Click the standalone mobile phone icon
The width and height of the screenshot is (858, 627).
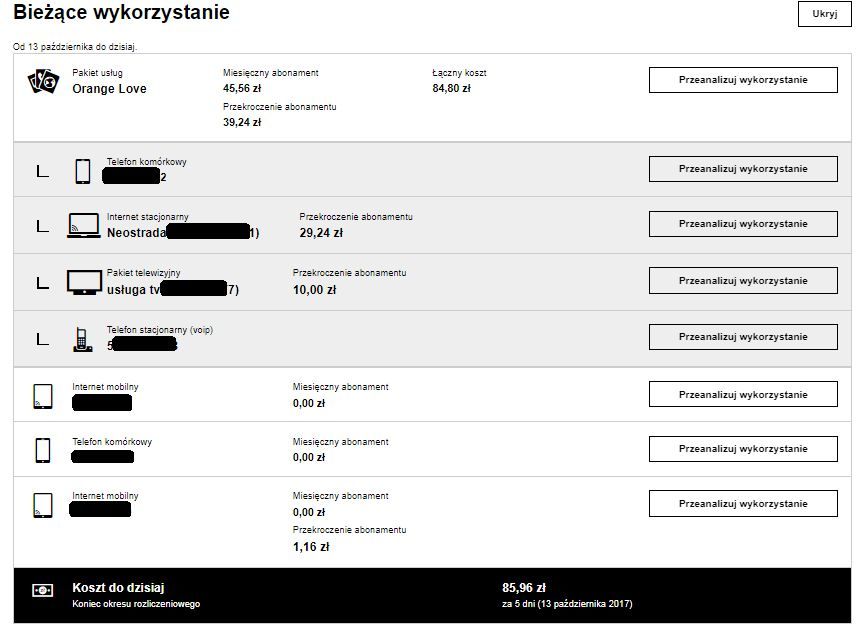pyautogui.click(x=43, y=450)
